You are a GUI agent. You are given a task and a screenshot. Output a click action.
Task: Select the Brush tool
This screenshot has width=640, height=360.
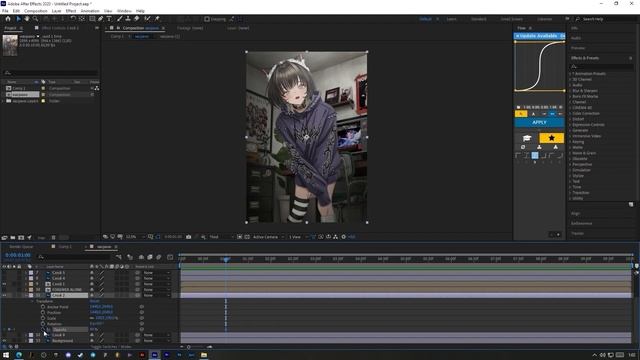coord(120,19)
